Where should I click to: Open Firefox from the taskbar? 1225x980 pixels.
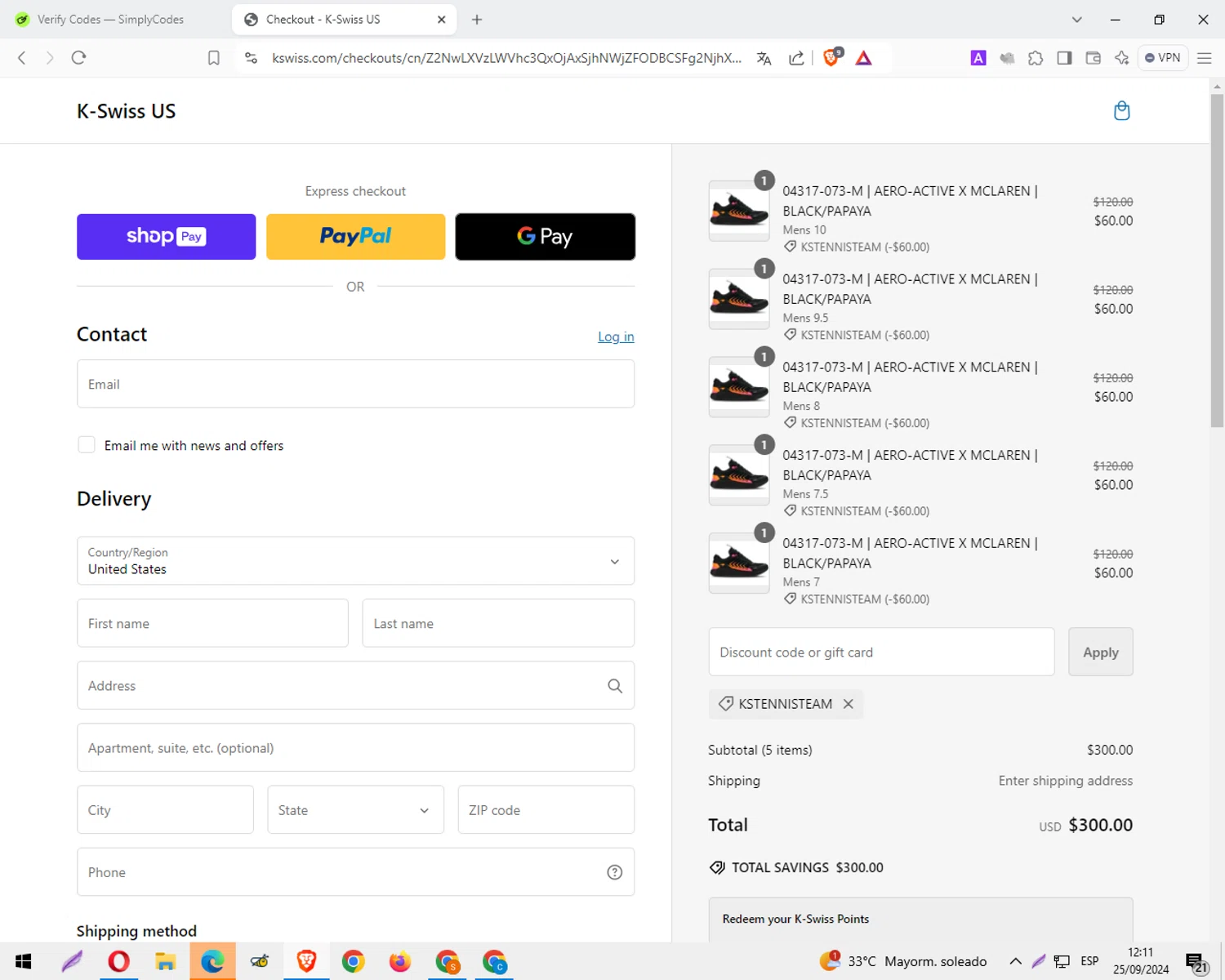[x=400, y=961]
